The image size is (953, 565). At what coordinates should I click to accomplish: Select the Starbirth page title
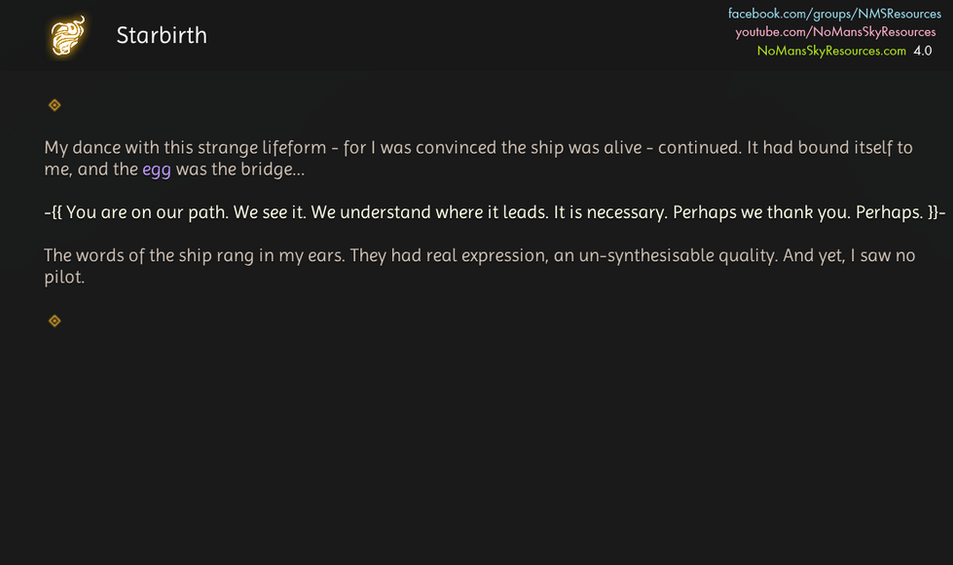click(162, 35)
